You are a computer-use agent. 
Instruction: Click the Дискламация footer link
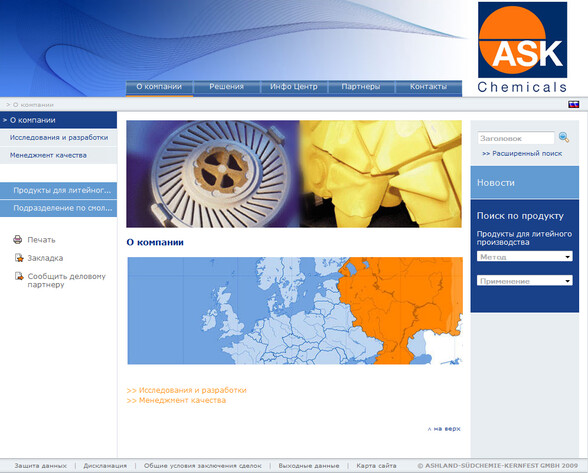[x=105, y=465]
